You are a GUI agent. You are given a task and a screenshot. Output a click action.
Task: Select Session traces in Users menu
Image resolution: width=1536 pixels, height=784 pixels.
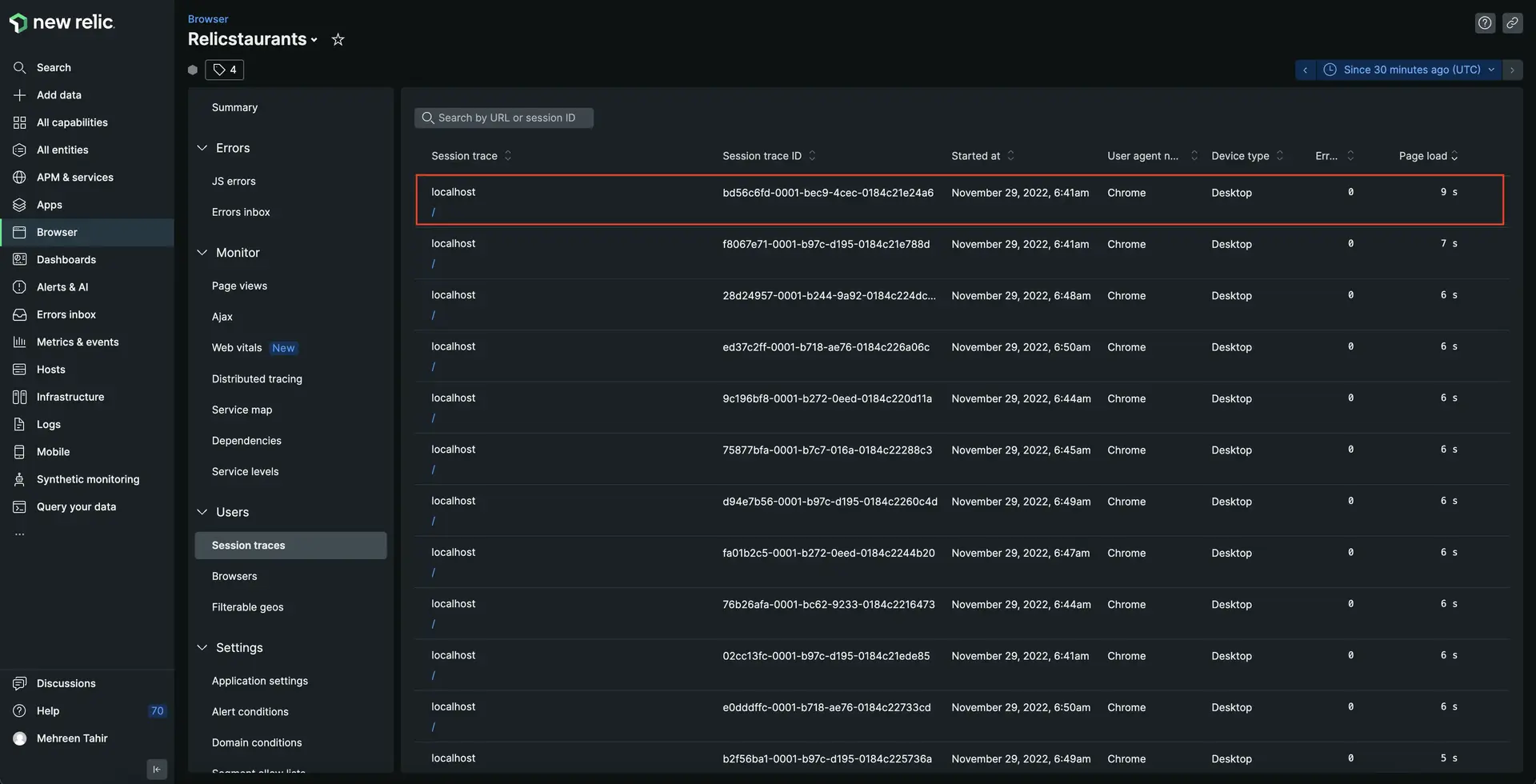coord(290,546)
